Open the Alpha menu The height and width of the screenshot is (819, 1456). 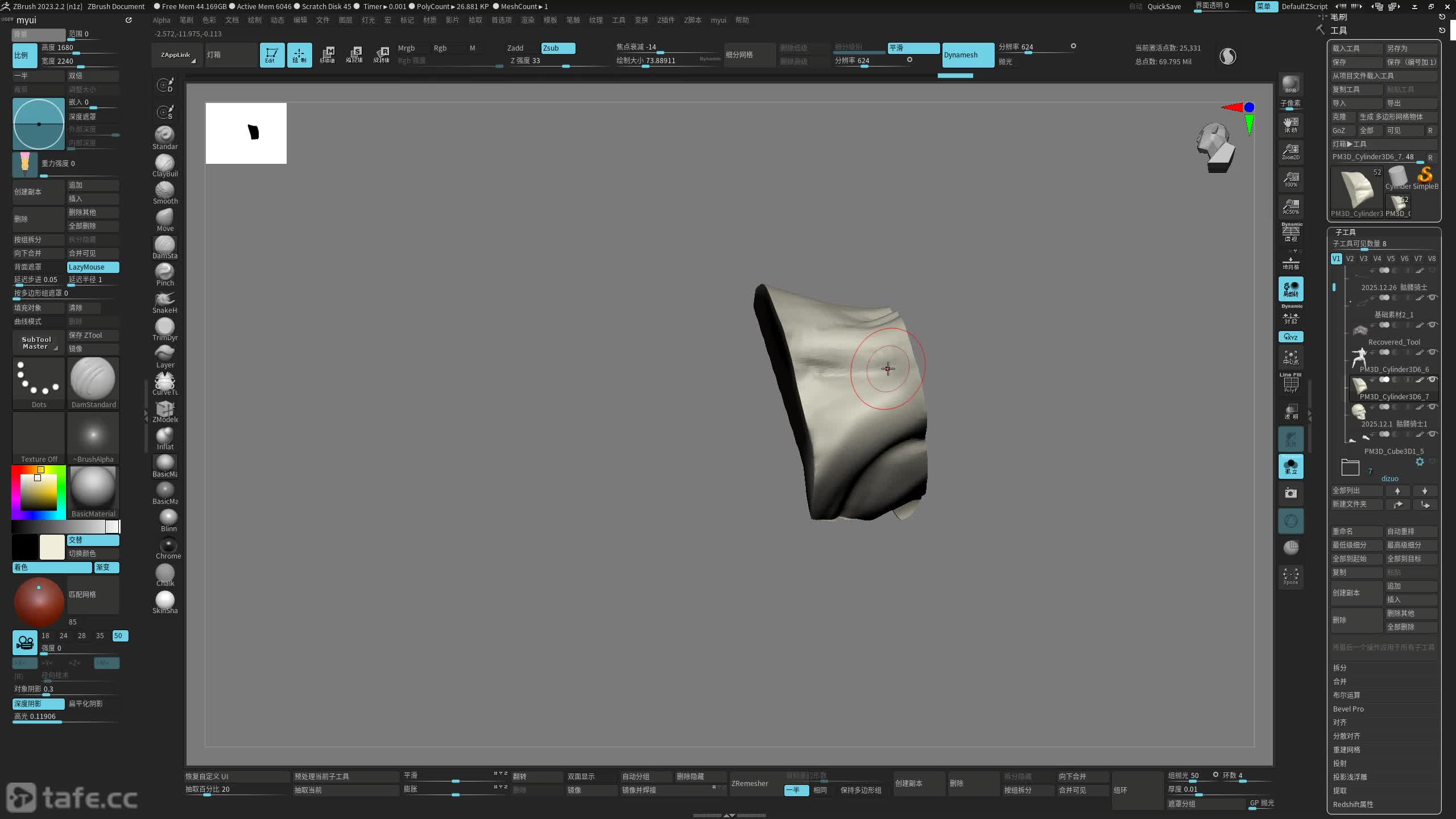click(x=162, y=20)
